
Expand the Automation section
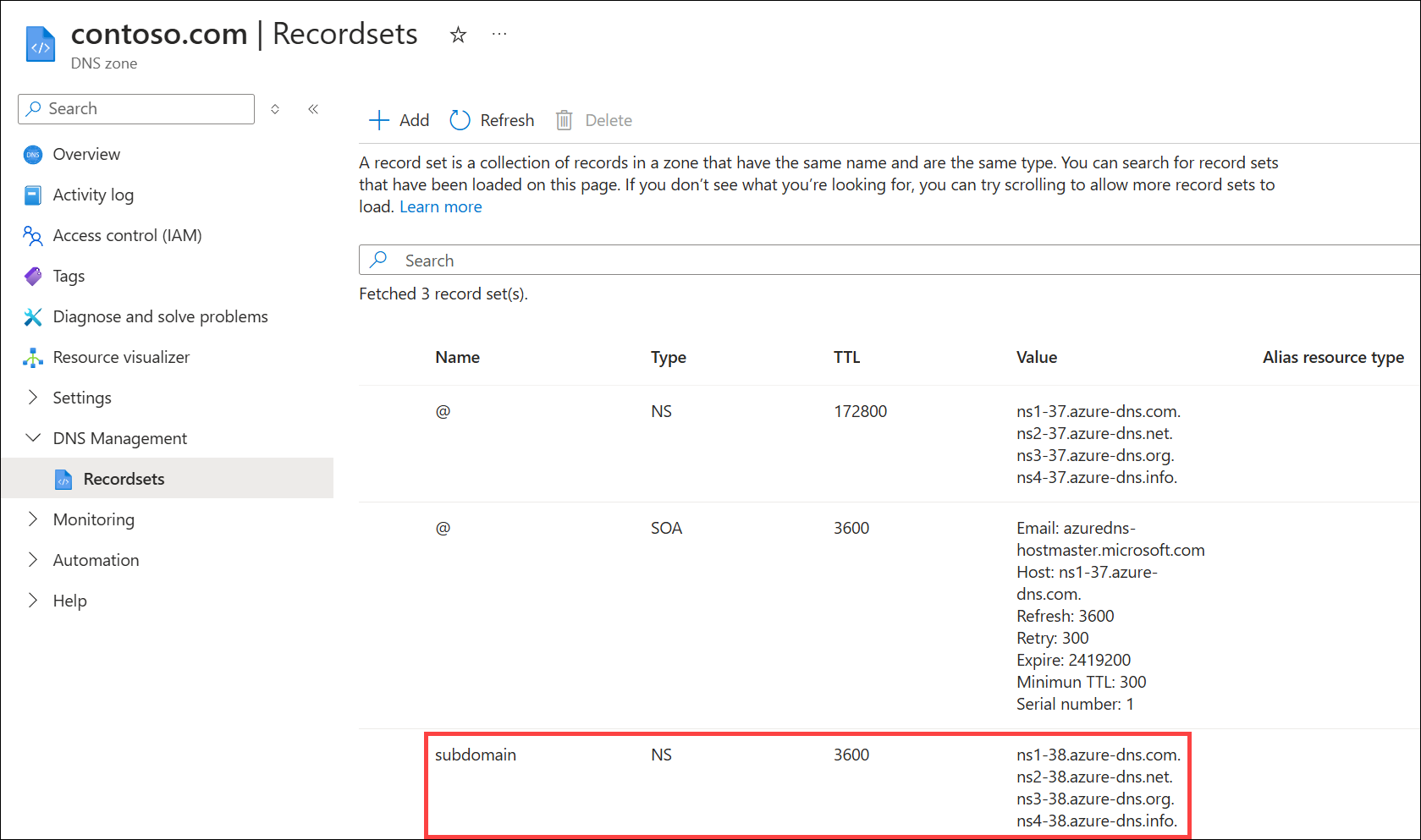click(33, 560)
